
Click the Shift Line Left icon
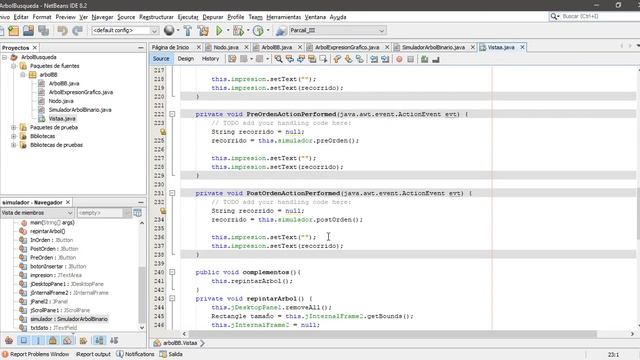point(374,59)
